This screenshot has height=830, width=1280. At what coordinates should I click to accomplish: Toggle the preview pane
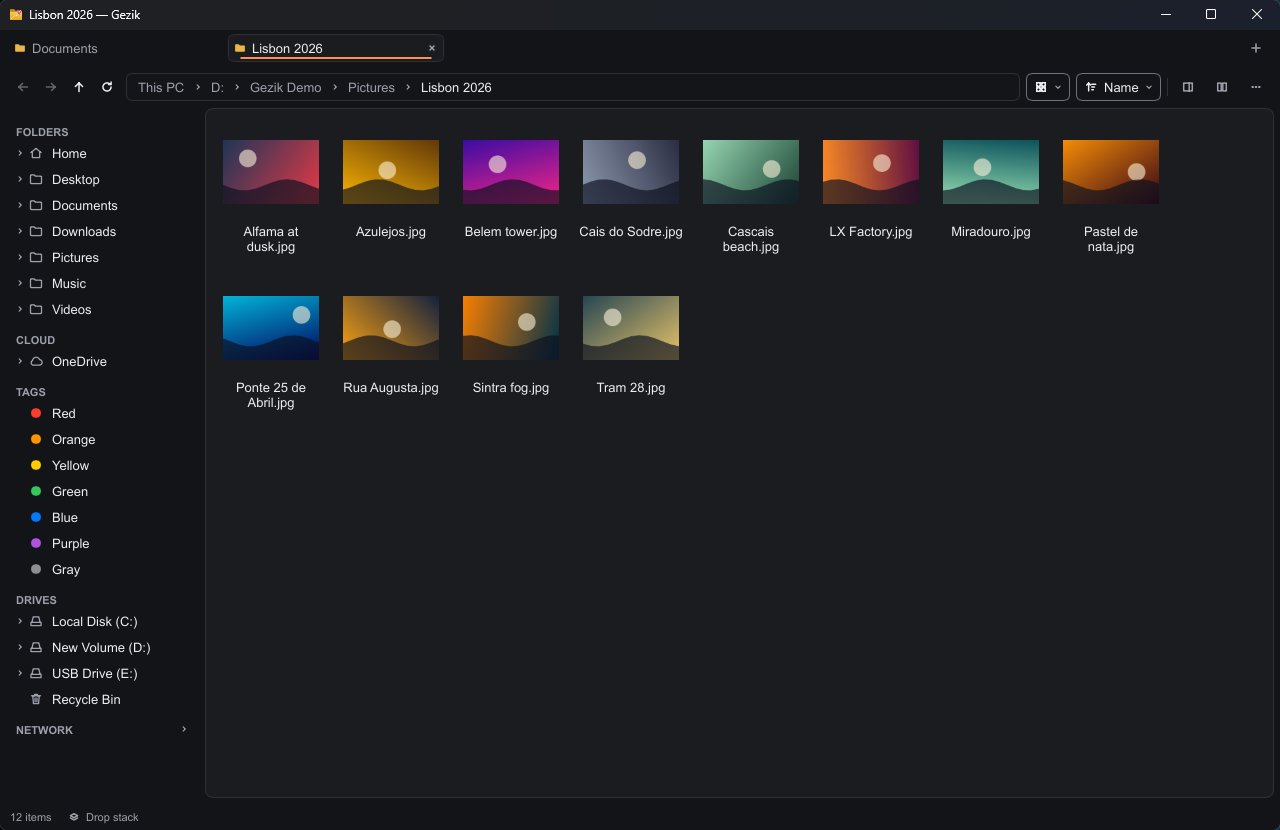click(x=1188, y=87)
